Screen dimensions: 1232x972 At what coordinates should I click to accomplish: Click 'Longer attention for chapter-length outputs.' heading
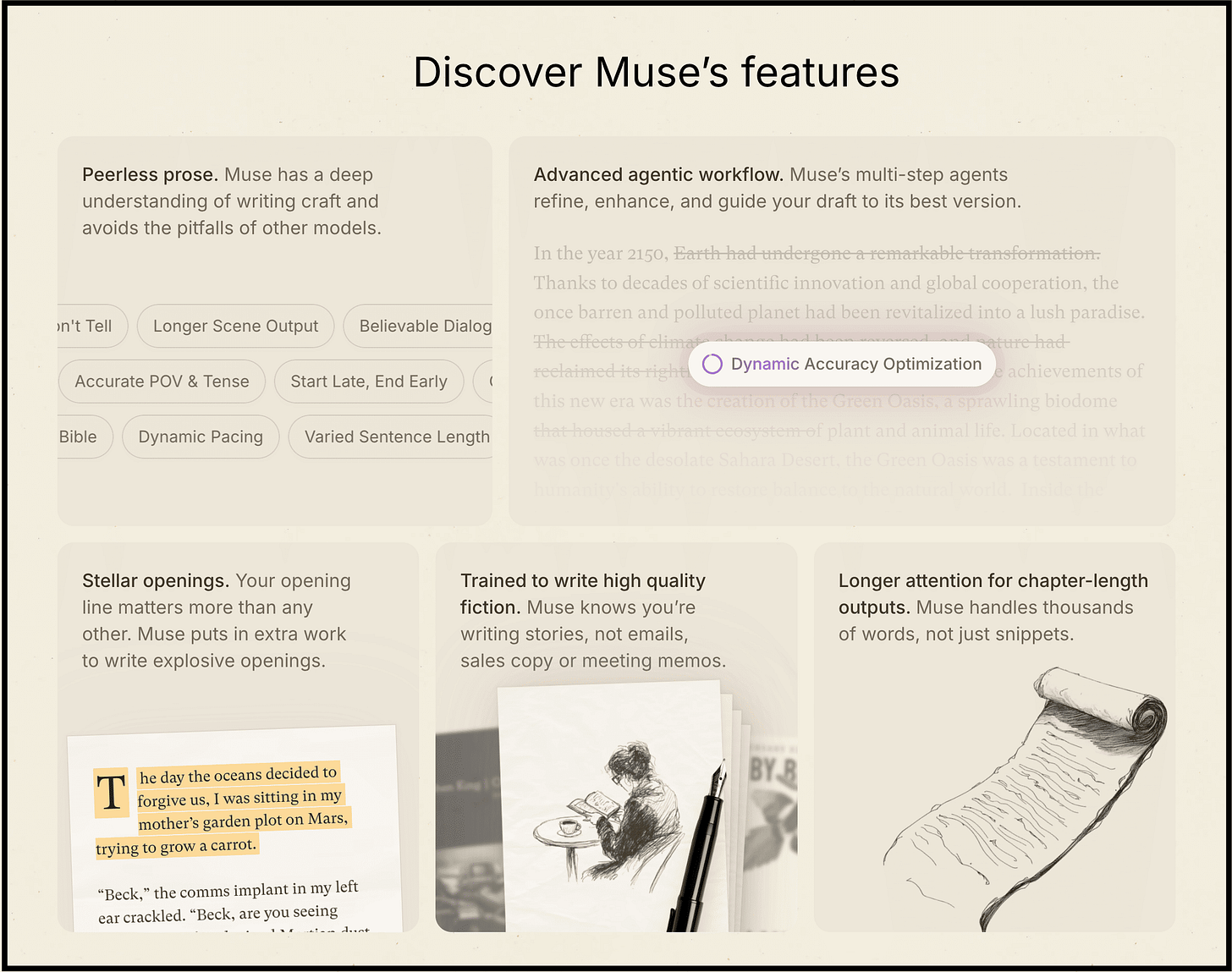point(993,594)
